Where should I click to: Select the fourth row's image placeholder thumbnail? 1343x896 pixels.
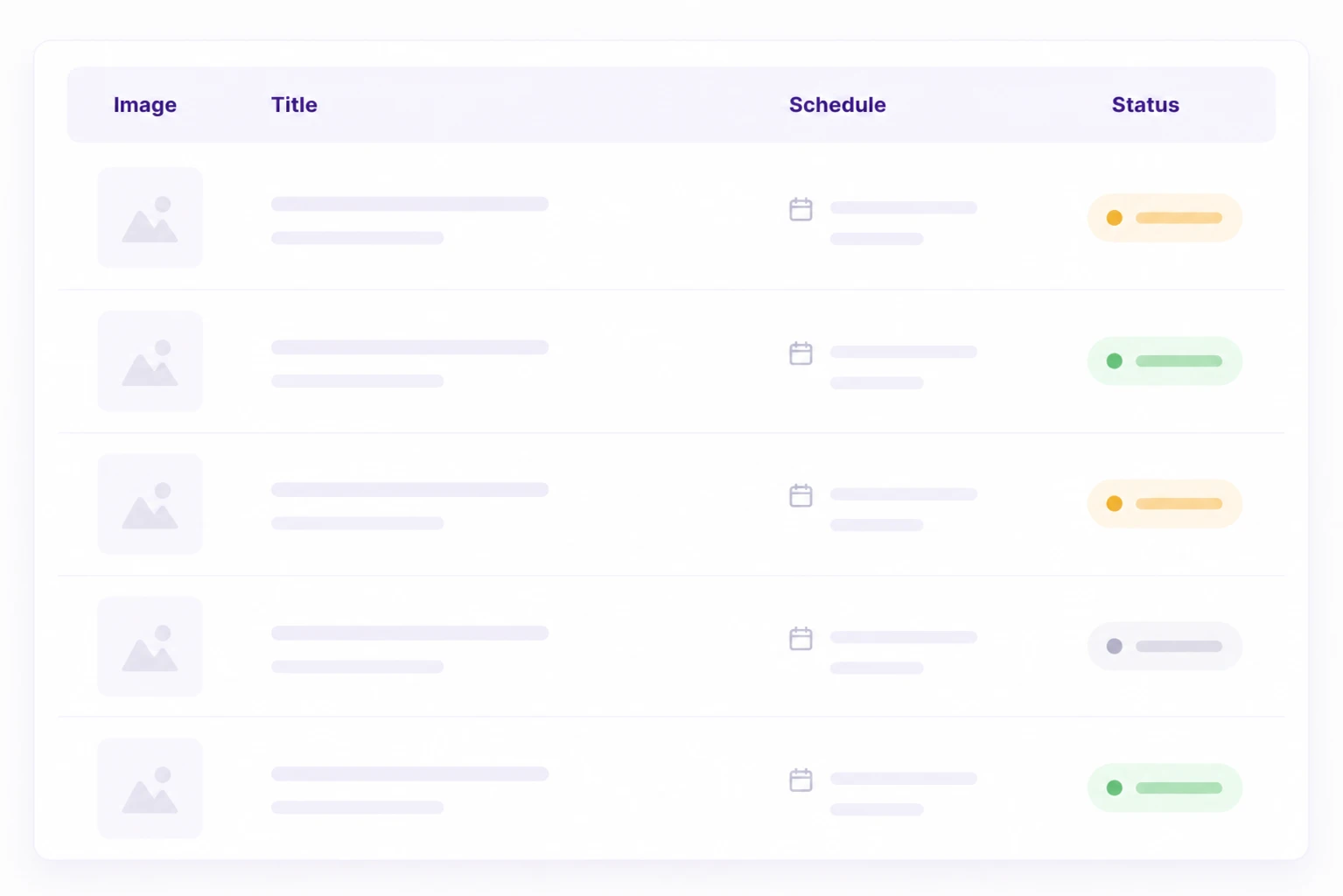tap(150, 647)
